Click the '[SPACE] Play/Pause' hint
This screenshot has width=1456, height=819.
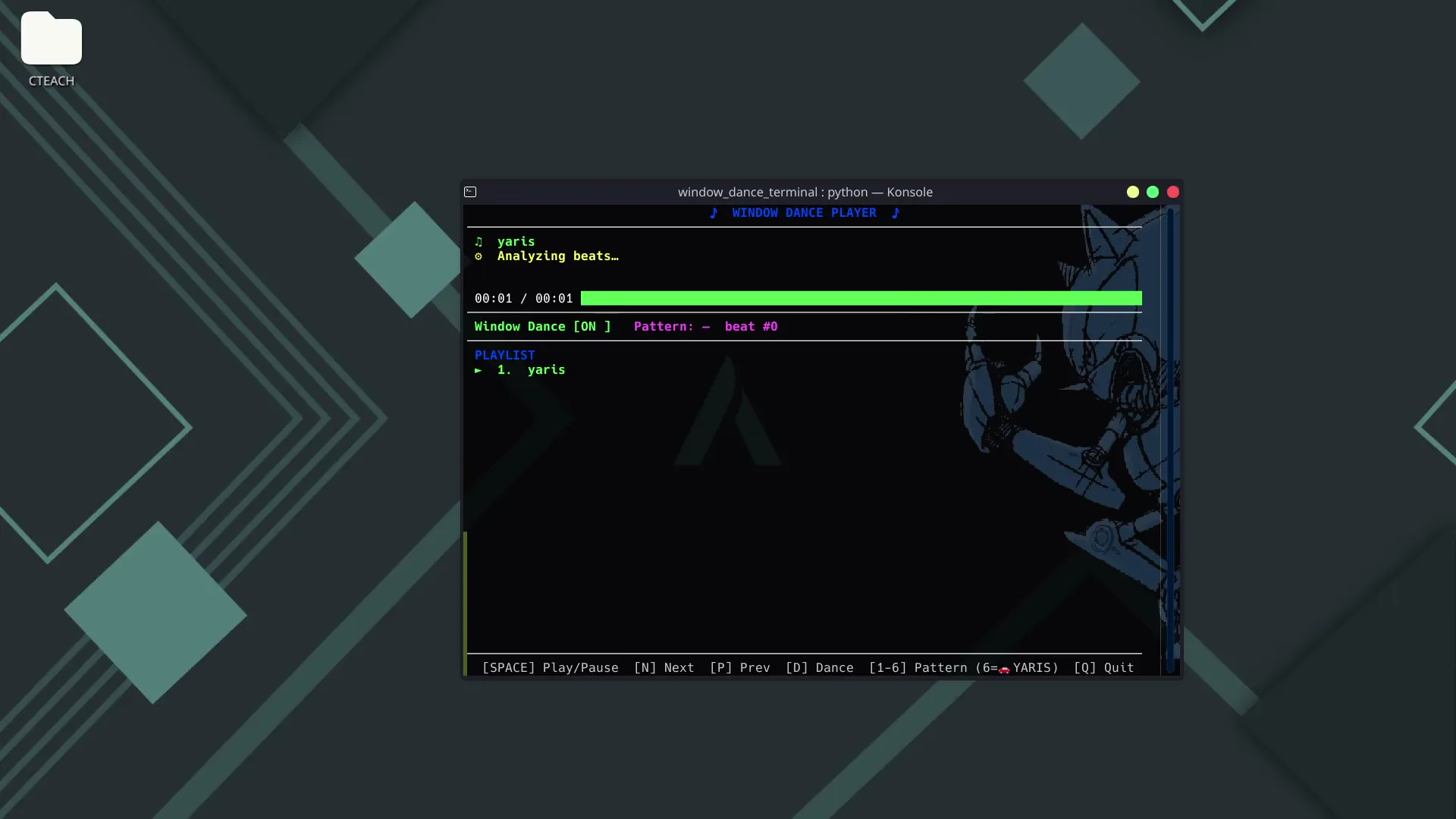550,668
